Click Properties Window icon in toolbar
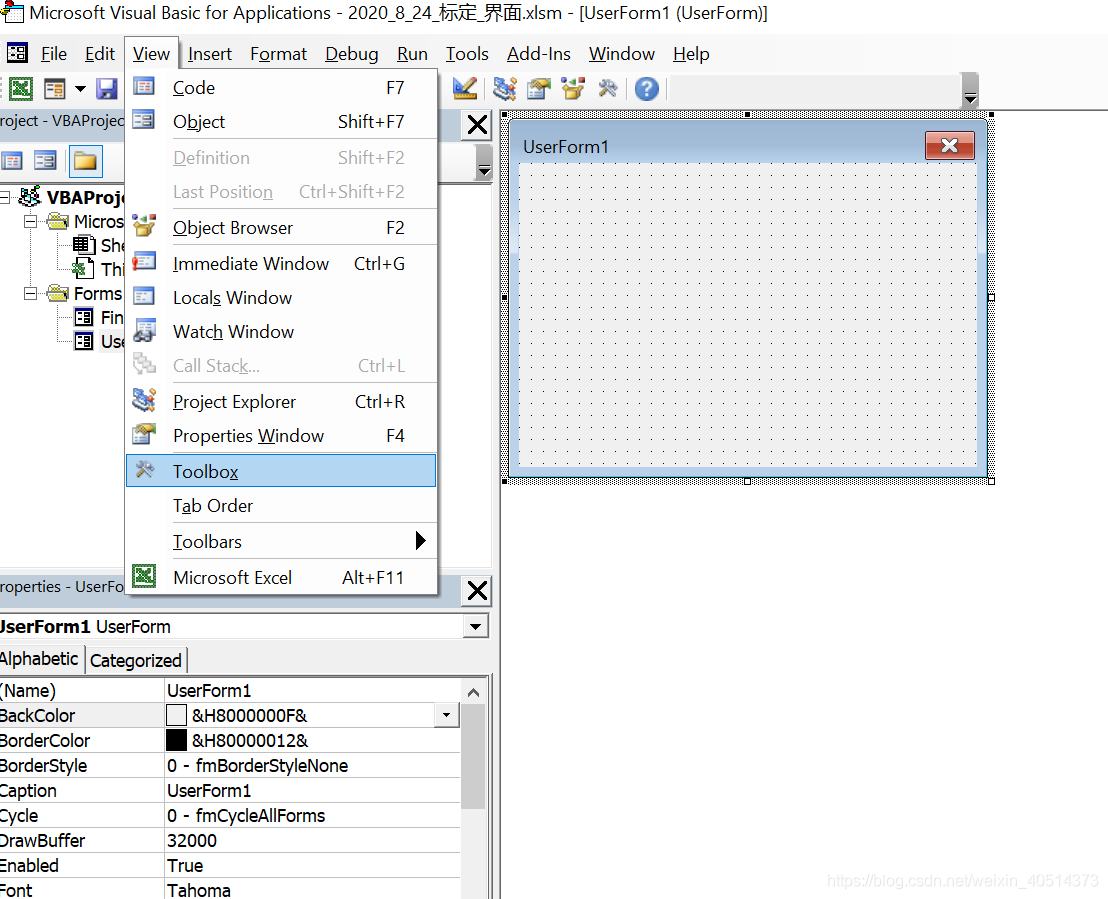This screenshot has width=1108, height=899. tap(538, 89)
